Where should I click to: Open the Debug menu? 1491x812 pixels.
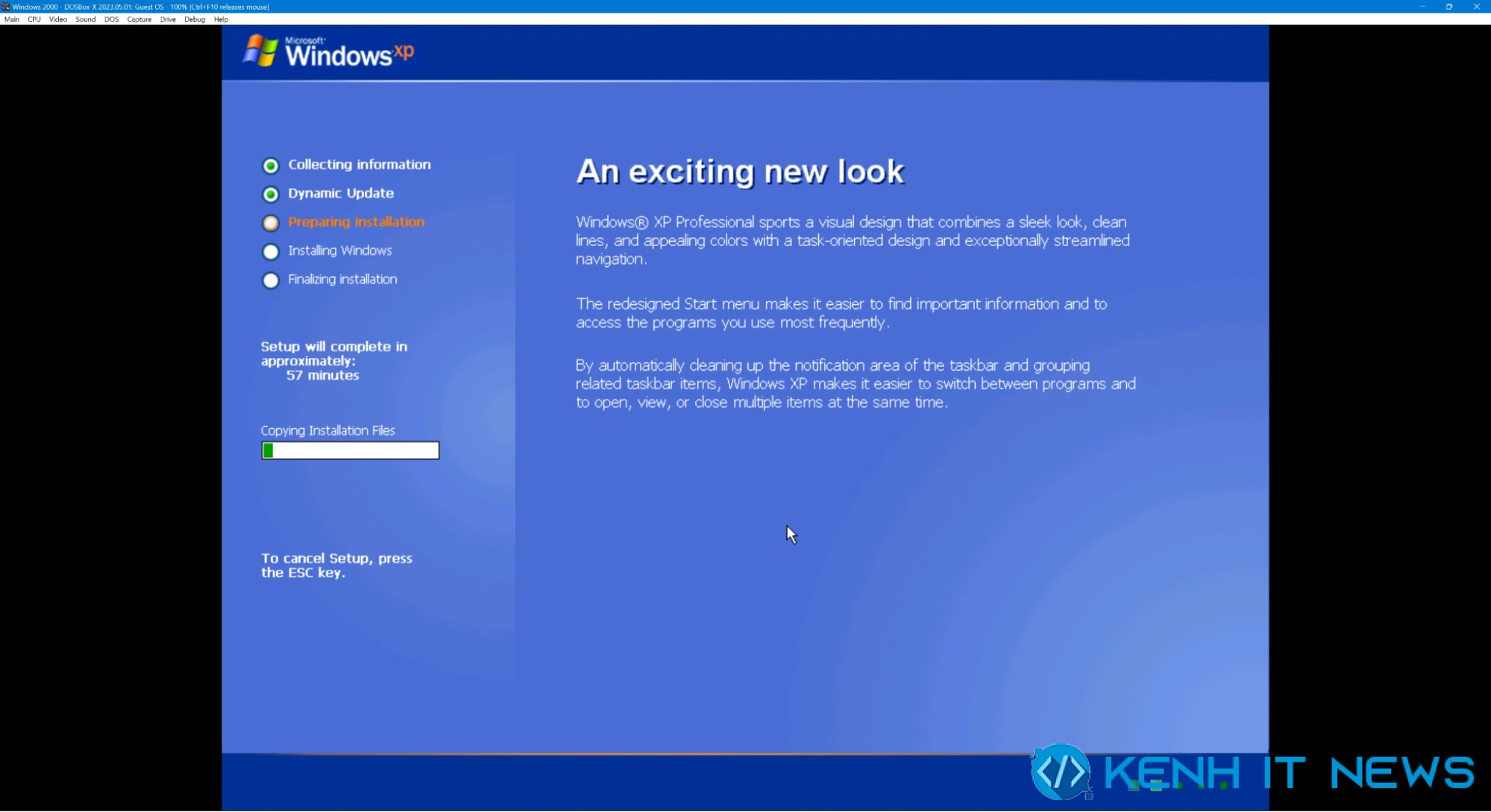(x=195, y=19)
